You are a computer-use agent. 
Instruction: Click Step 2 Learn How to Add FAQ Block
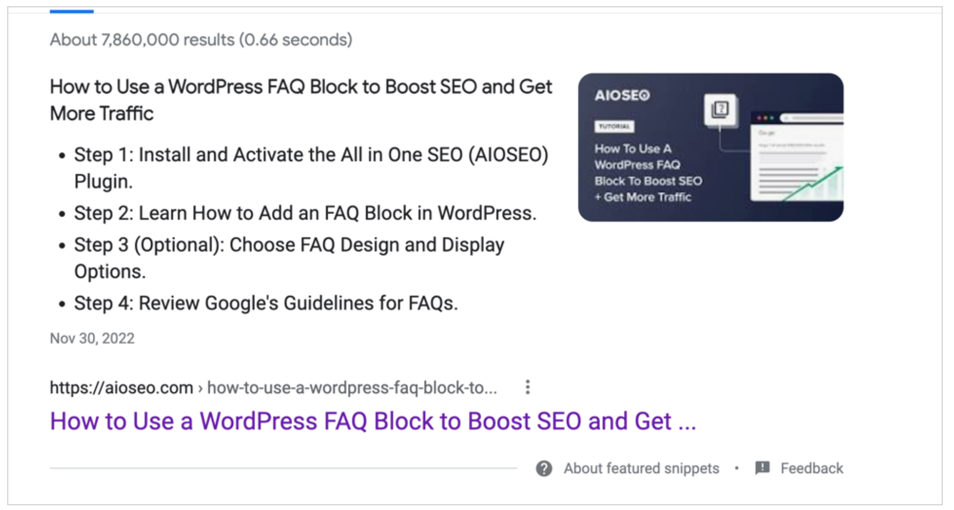305,213
